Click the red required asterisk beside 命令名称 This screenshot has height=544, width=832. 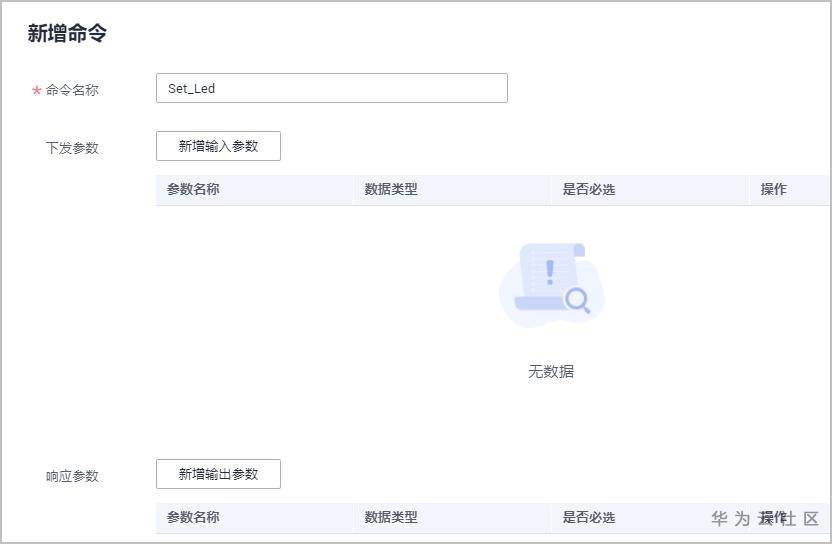coord(37,91)
